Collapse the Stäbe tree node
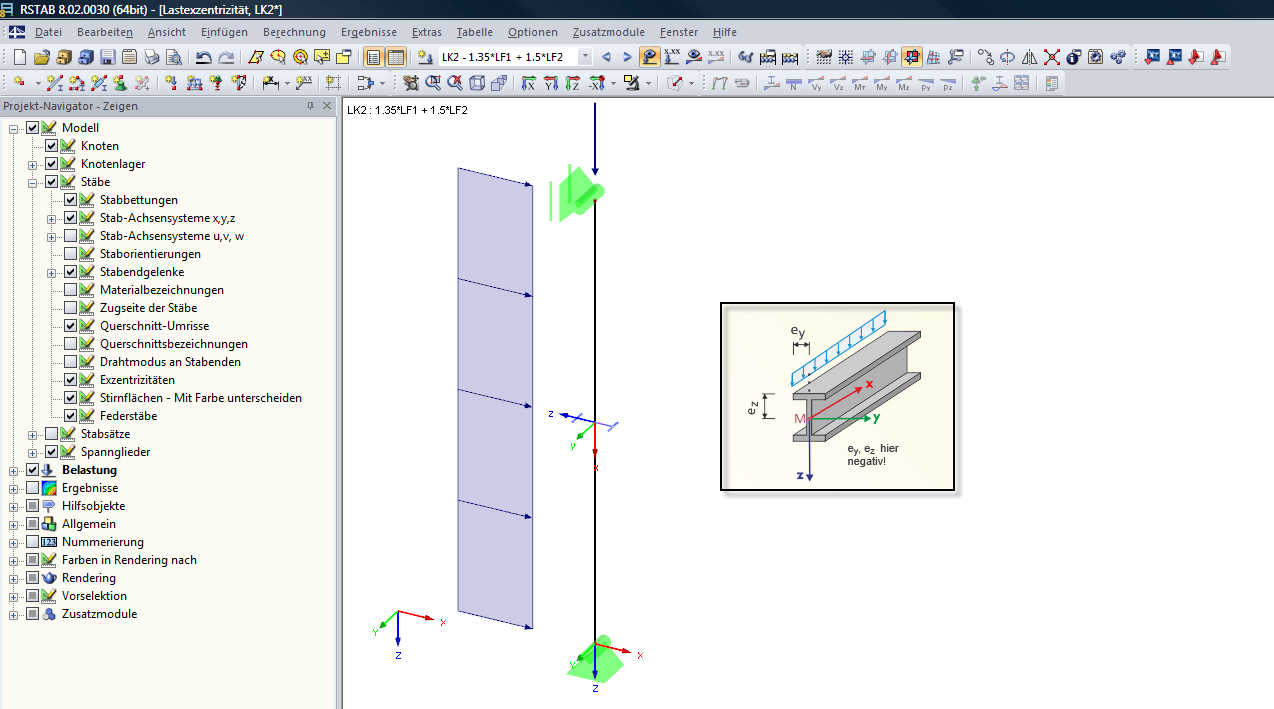This screenshot has width=1274, height=709. click(x=33, y=182)
